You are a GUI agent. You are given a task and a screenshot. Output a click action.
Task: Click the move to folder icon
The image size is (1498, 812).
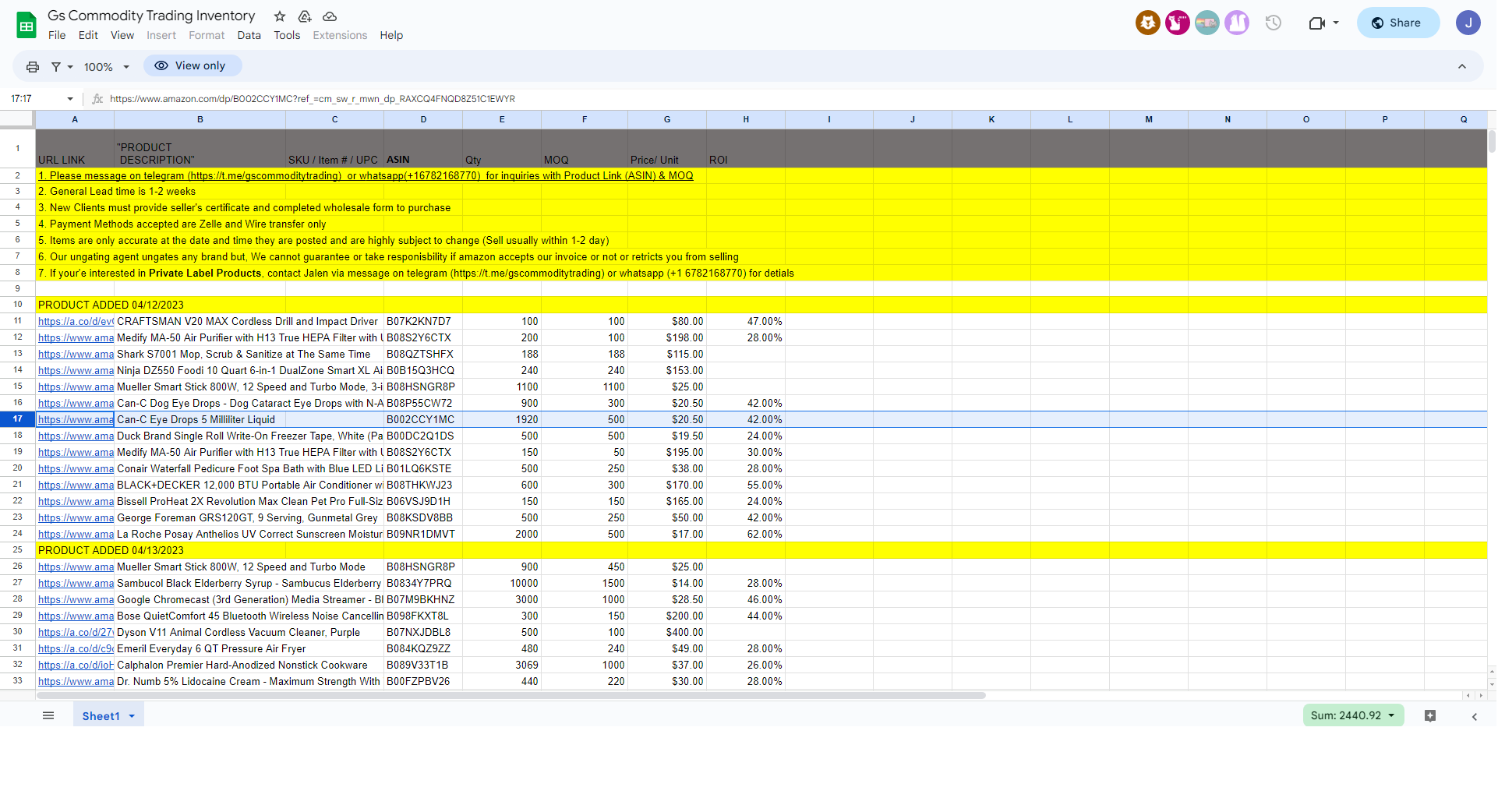pos(305,16)
